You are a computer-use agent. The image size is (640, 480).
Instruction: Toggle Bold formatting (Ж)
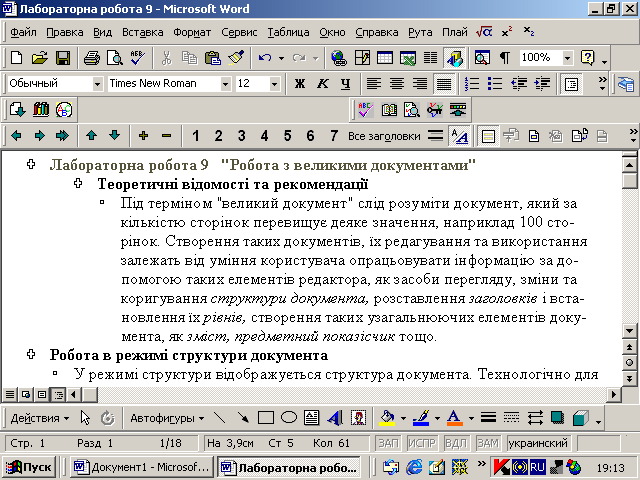299,83
